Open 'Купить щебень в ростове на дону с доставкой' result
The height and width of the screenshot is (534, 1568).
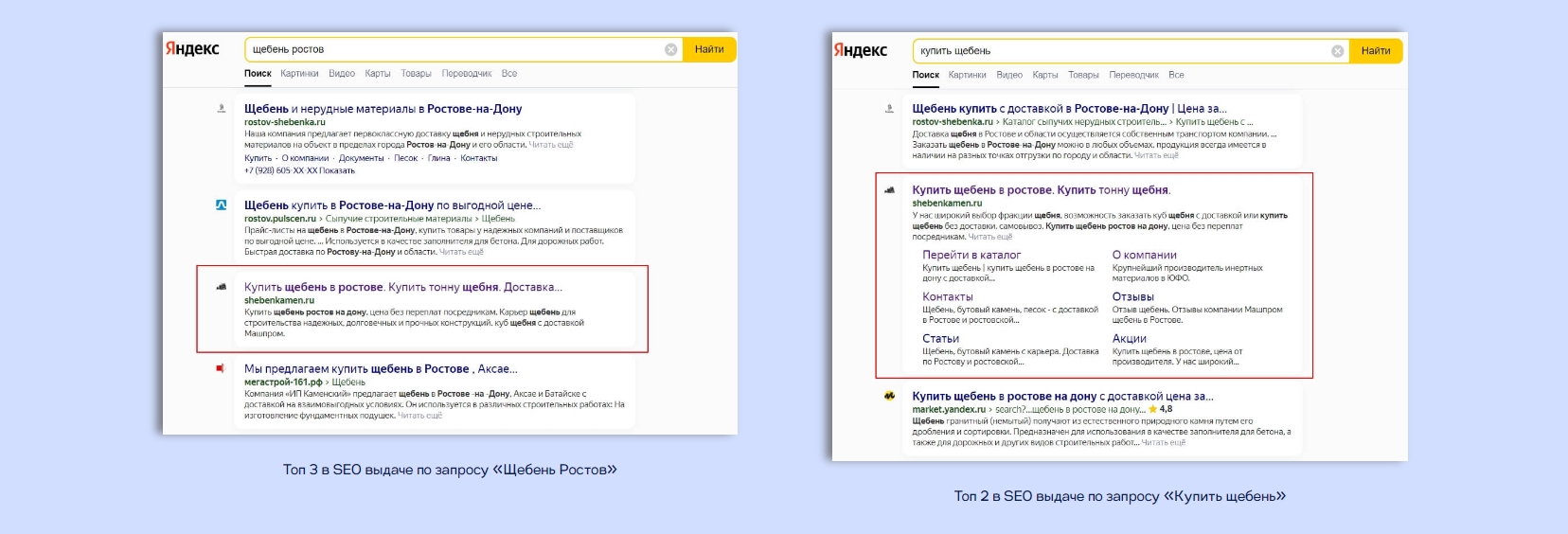tap(1062, 397)
